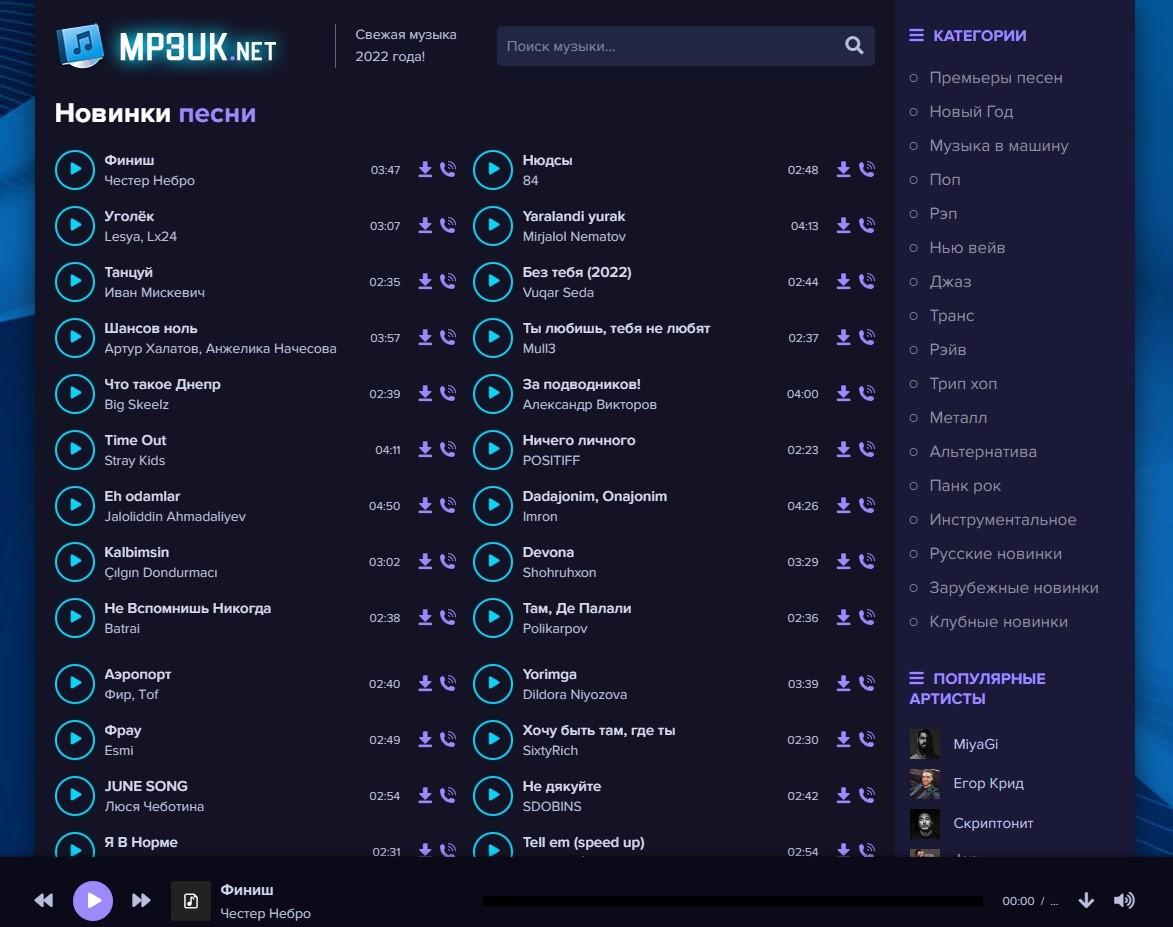
Task: Mute the player volume speaker icon
Action: (1124, 901)
